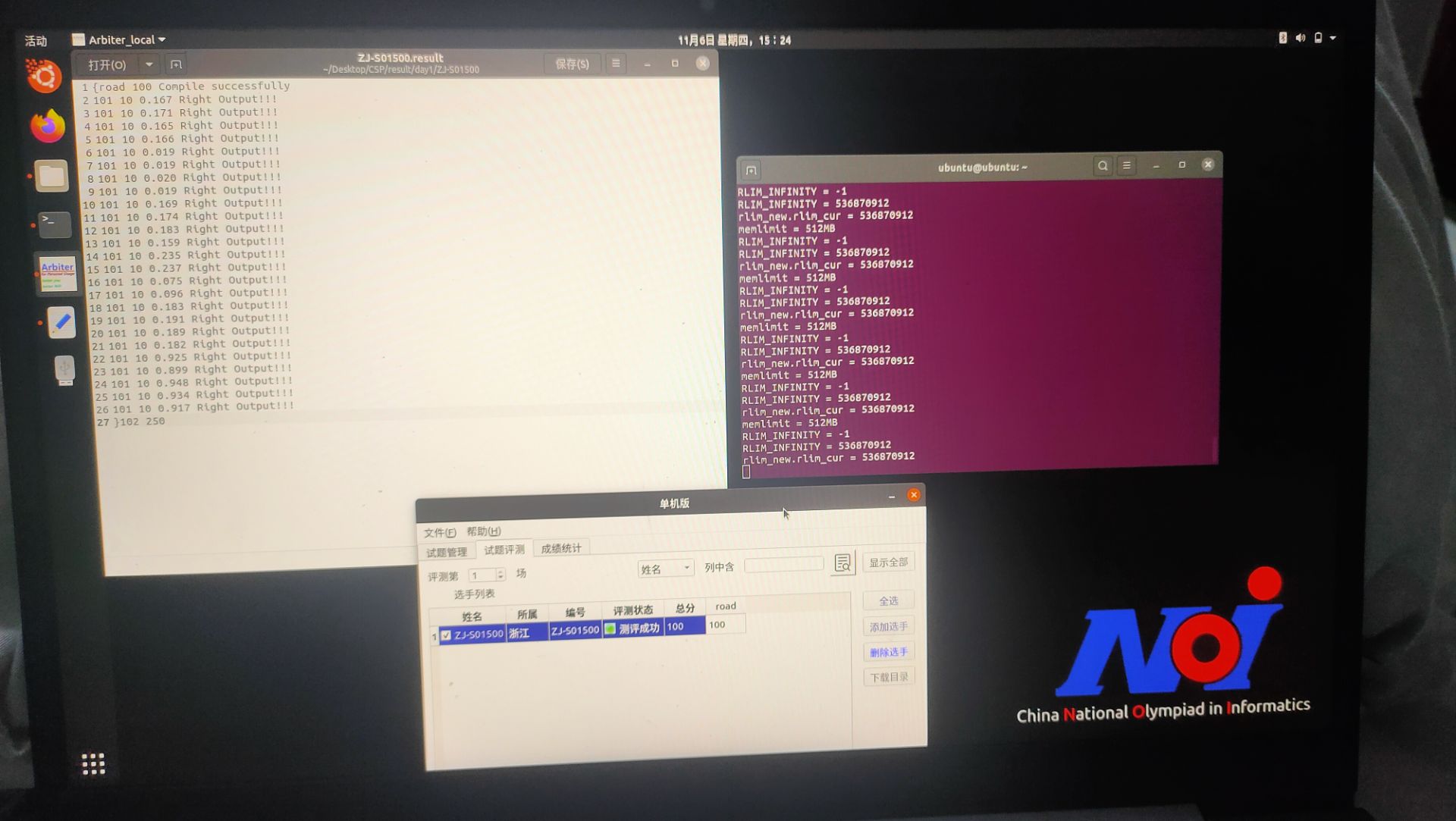Click new tab icon in terminal header
Screen dimensions: 1456x821
click(751, 170)
